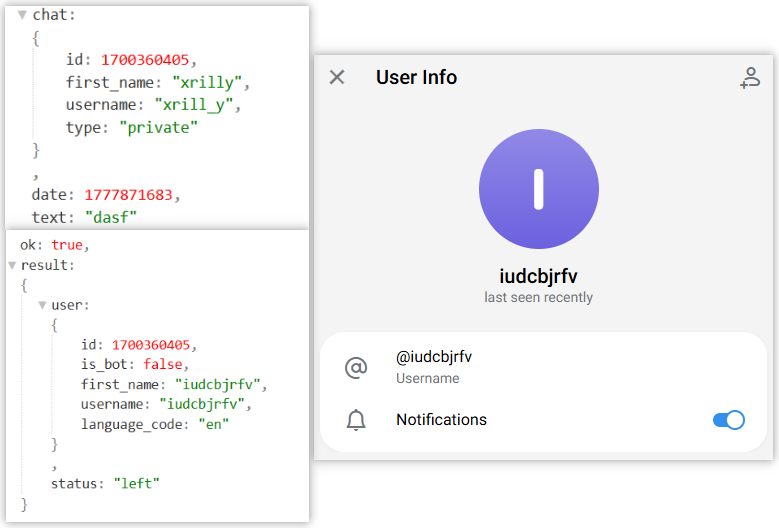Select status value "left"

point(137,483)
